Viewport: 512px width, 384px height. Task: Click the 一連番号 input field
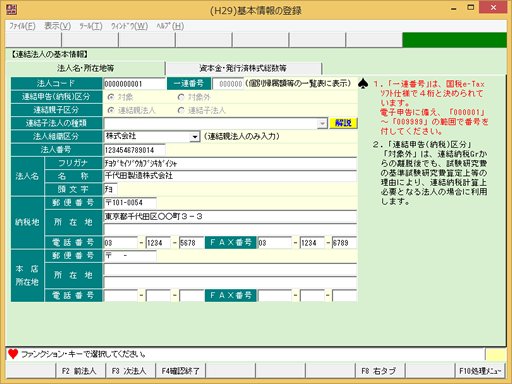click(x=228, y=84)
